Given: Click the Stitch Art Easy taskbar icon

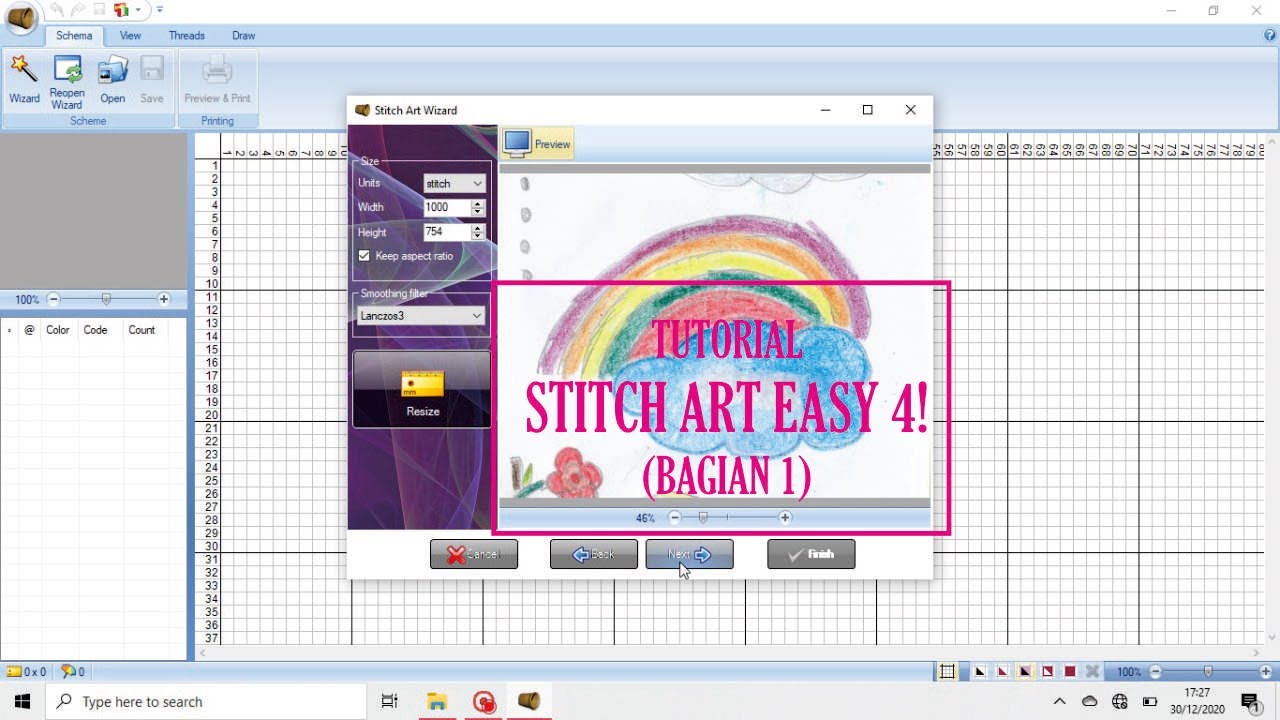Looking at the screenshot, I should (x=529, y=702).
